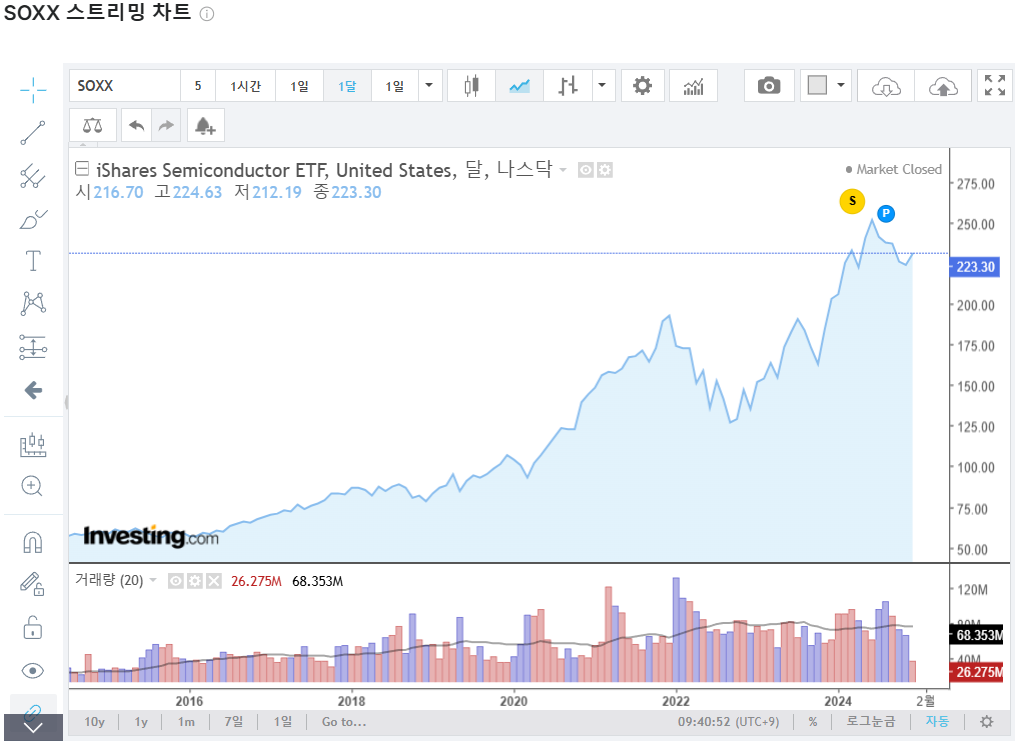Viewport: 1015px width, 742px height.
Task: Toggle the magnet snap mode
Action: (32, 542)
